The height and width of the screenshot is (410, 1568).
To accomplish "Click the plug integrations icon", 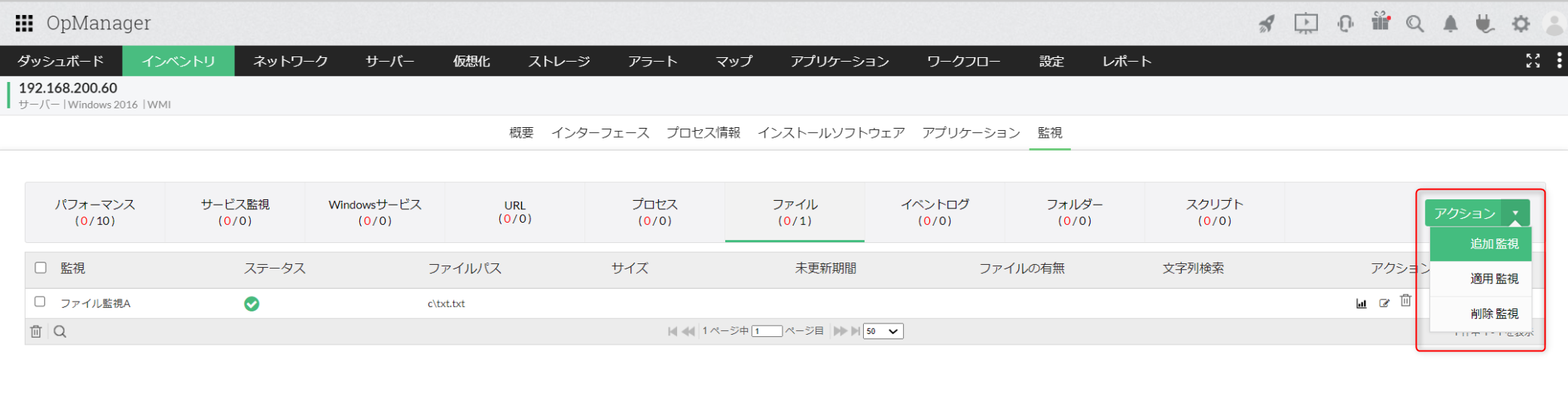I will coord(1484,23).
